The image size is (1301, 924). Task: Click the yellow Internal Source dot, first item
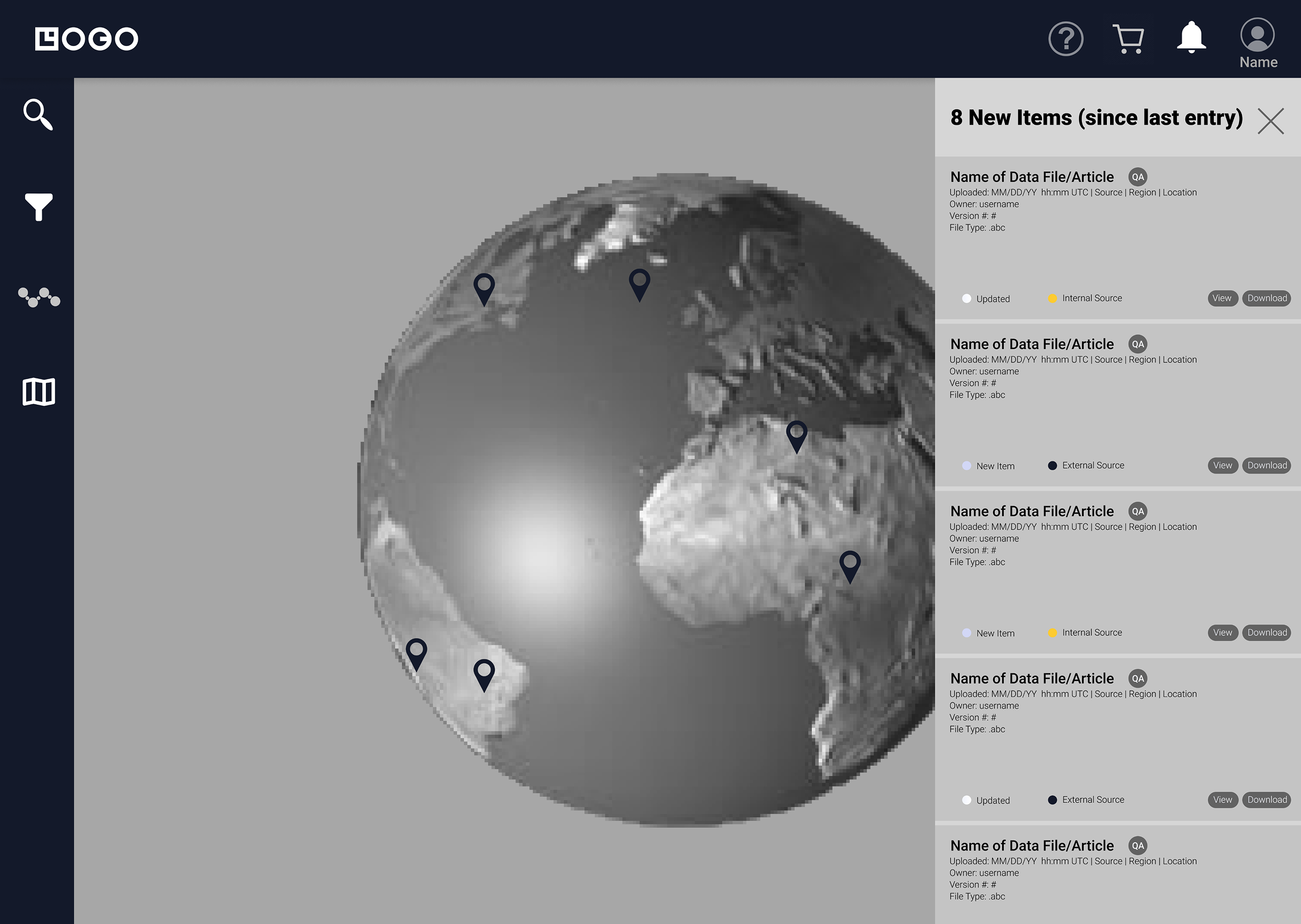coord(1052,298)
